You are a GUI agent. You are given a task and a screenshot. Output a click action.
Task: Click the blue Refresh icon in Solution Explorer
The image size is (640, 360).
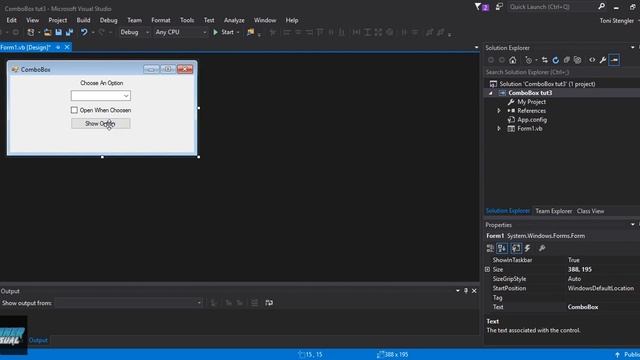point(556,60)
